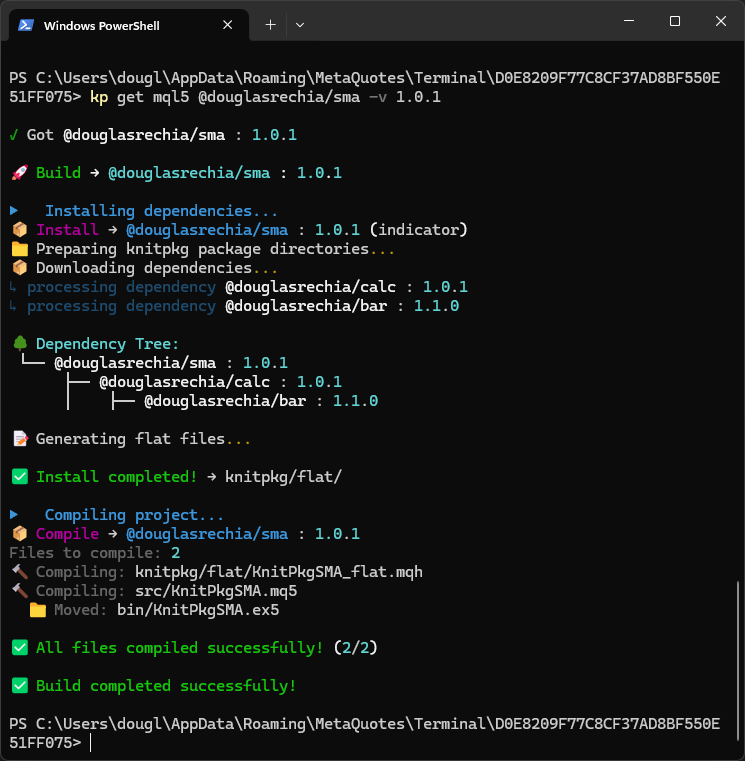Click 'Dependency Tree:' heading
Image resolution: width=745 pixels, height=761 pixels.
click(107, 344)
